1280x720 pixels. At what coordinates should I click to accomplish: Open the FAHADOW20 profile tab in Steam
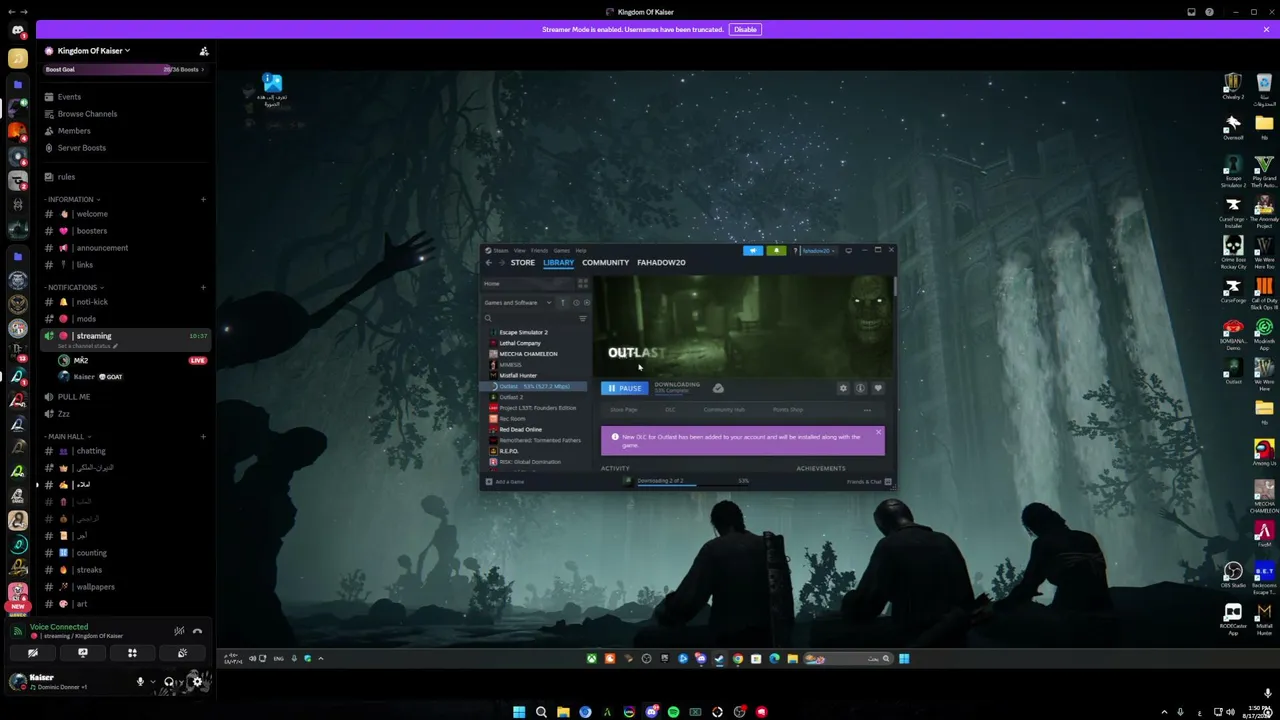[x=661, y=262]
